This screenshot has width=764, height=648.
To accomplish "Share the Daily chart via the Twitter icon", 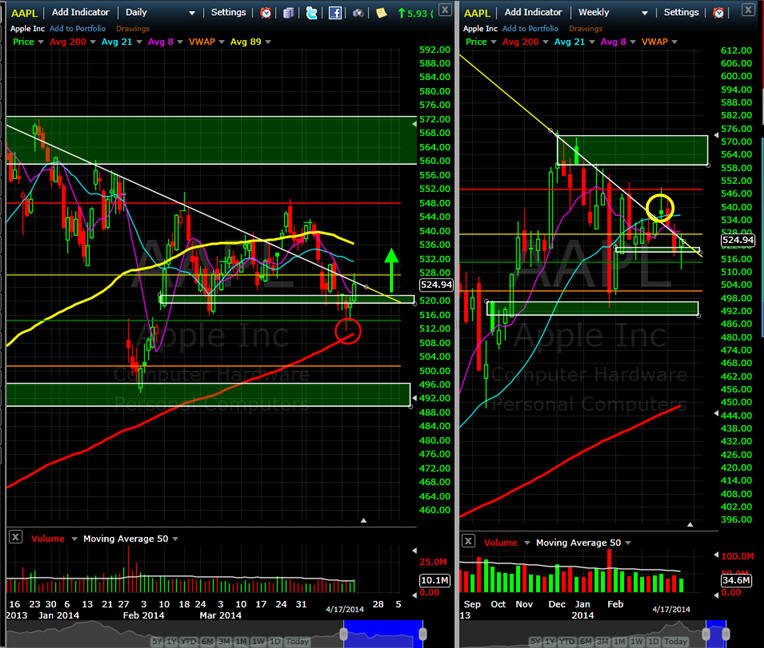I will tap(311, 13).
